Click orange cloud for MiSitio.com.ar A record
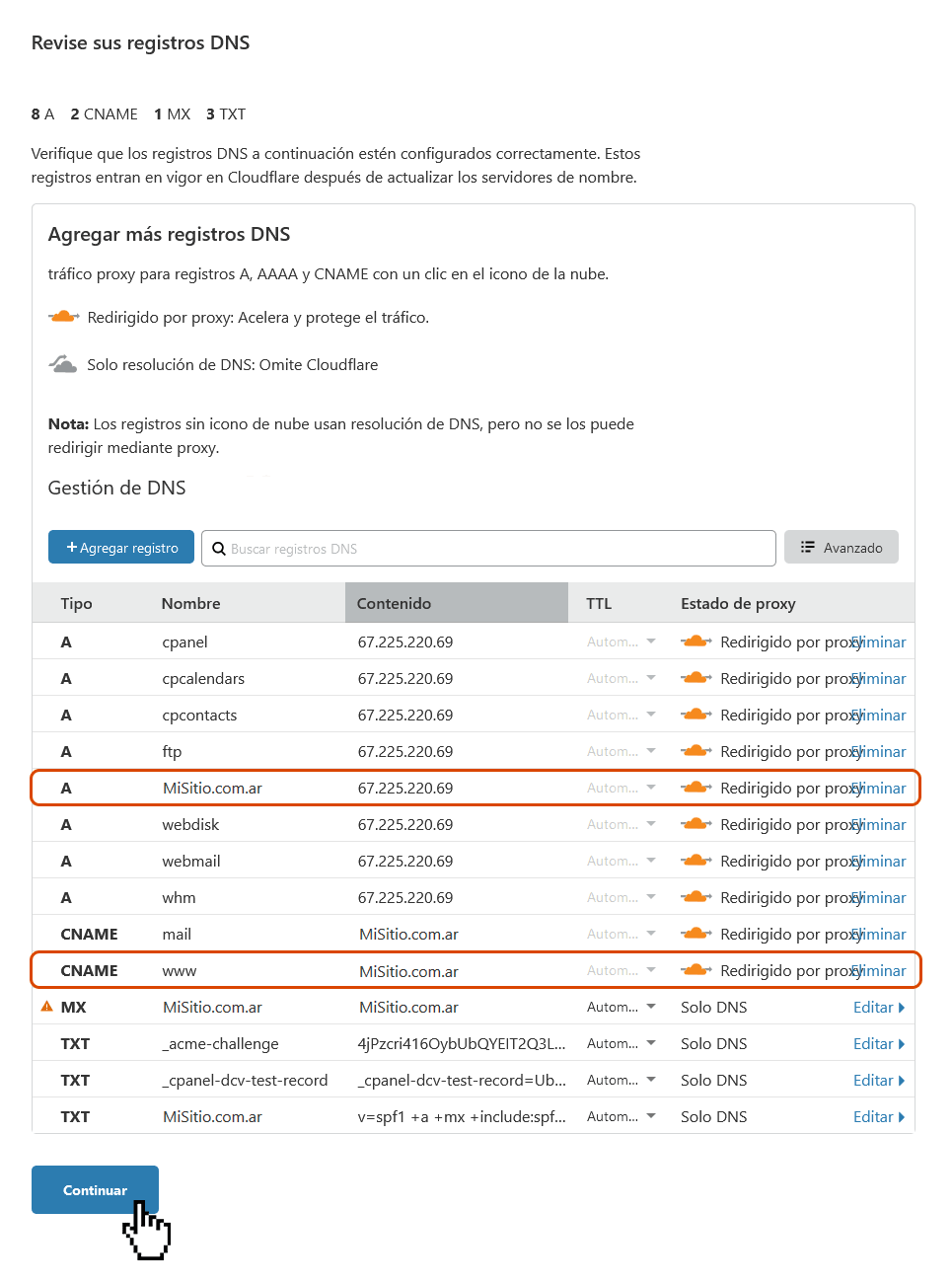Viewport: 952px width, 1284px height. 696,788
